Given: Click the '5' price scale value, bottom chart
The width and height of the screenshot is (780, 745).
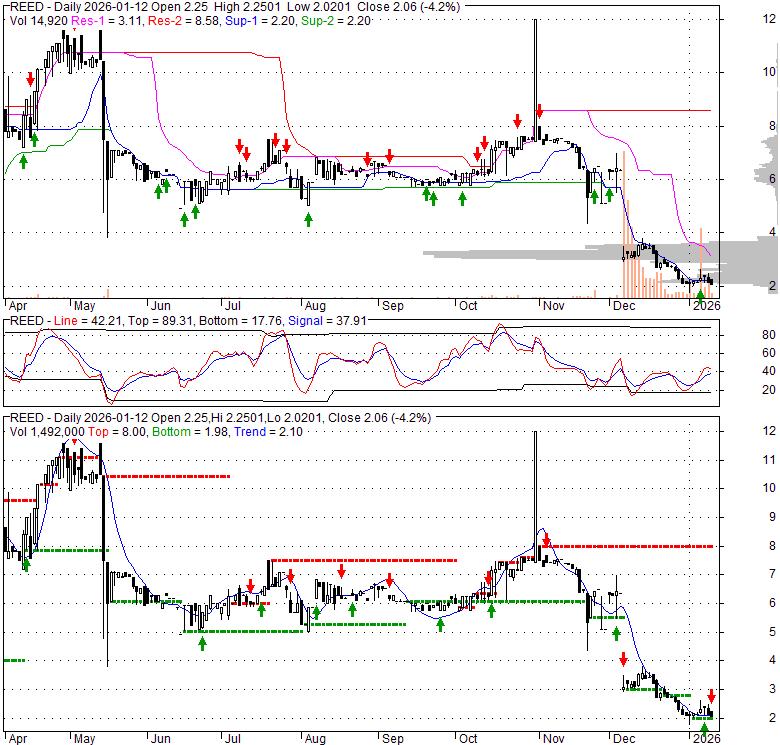Looking at the screenshot, I should click(x=773, y=632).
